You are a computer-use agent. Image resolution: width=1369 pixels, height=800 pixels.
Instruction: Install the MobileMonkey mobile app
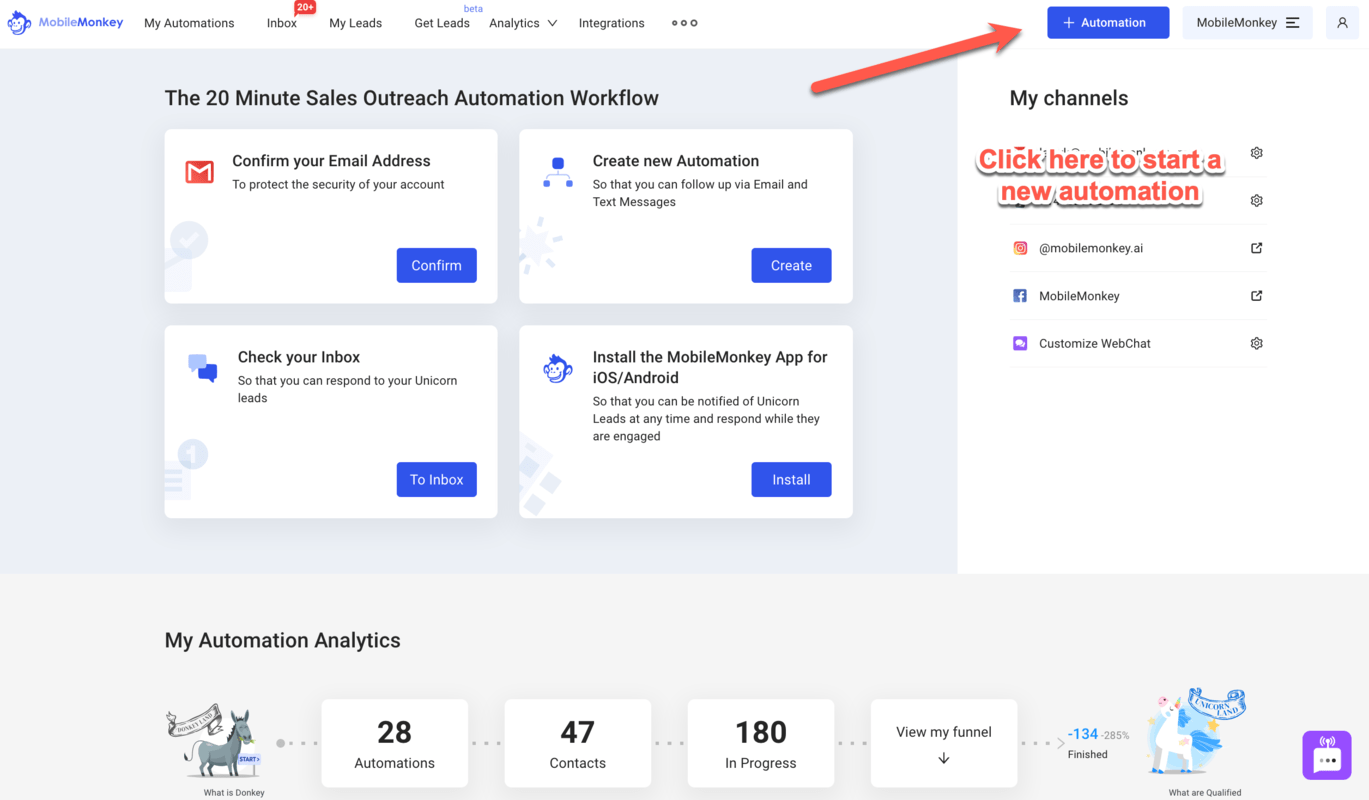pyautogui.click(x=791, y=479)
